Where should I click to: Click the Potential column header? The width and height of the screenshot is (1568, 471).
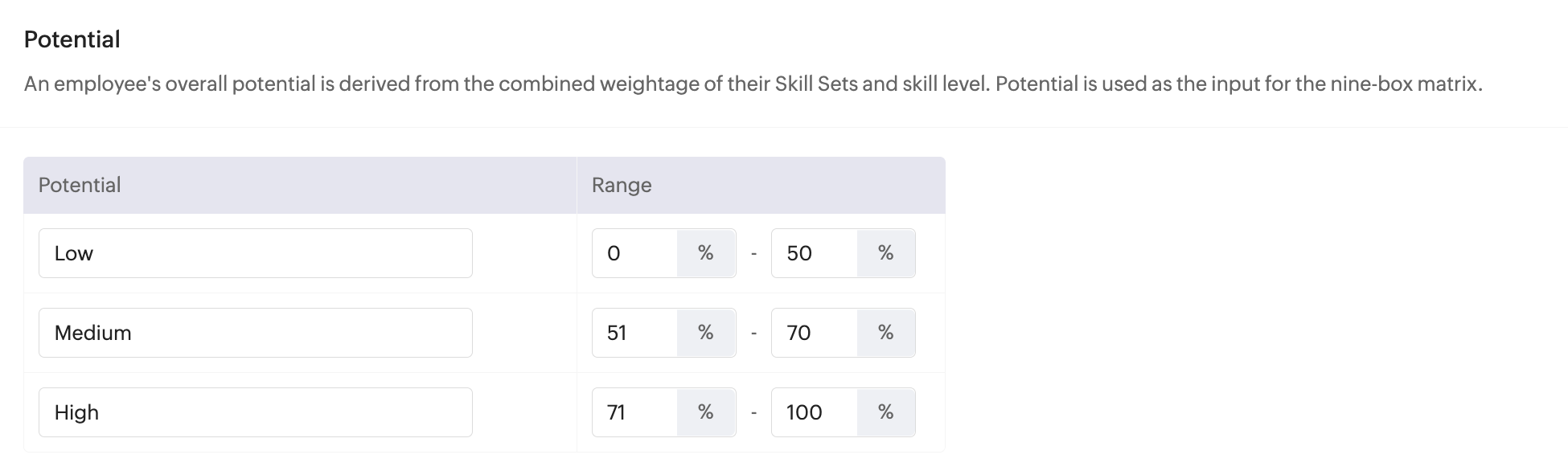(80, 185)
